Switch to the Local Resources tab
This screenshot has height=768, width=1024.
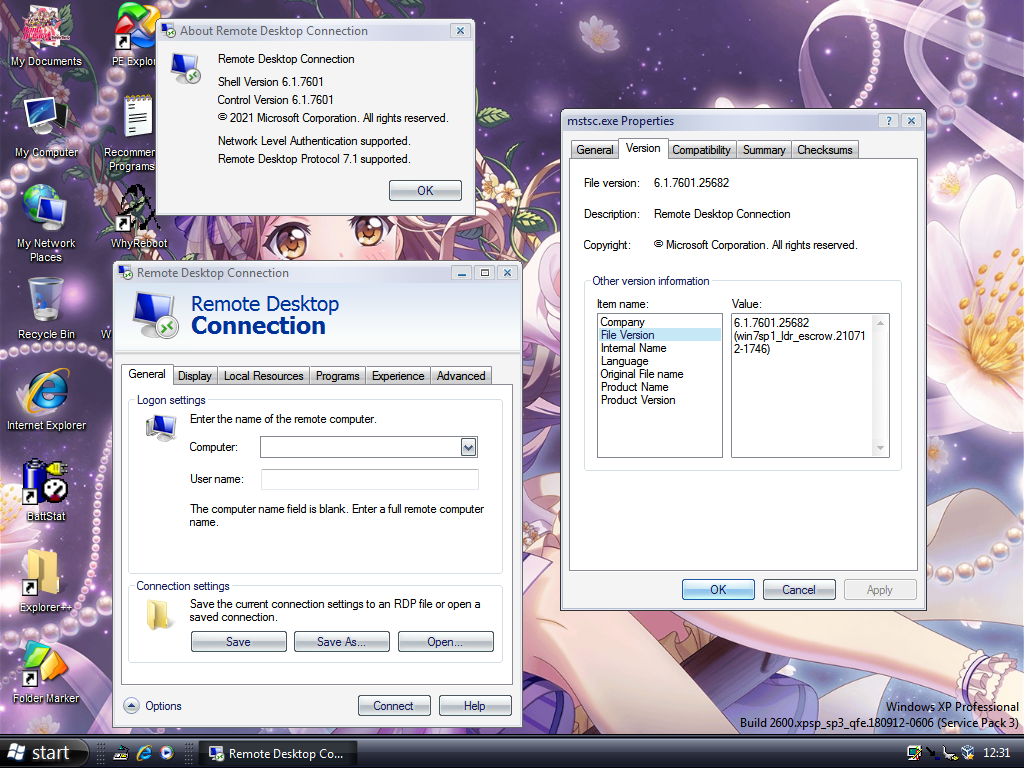(264, 376)
